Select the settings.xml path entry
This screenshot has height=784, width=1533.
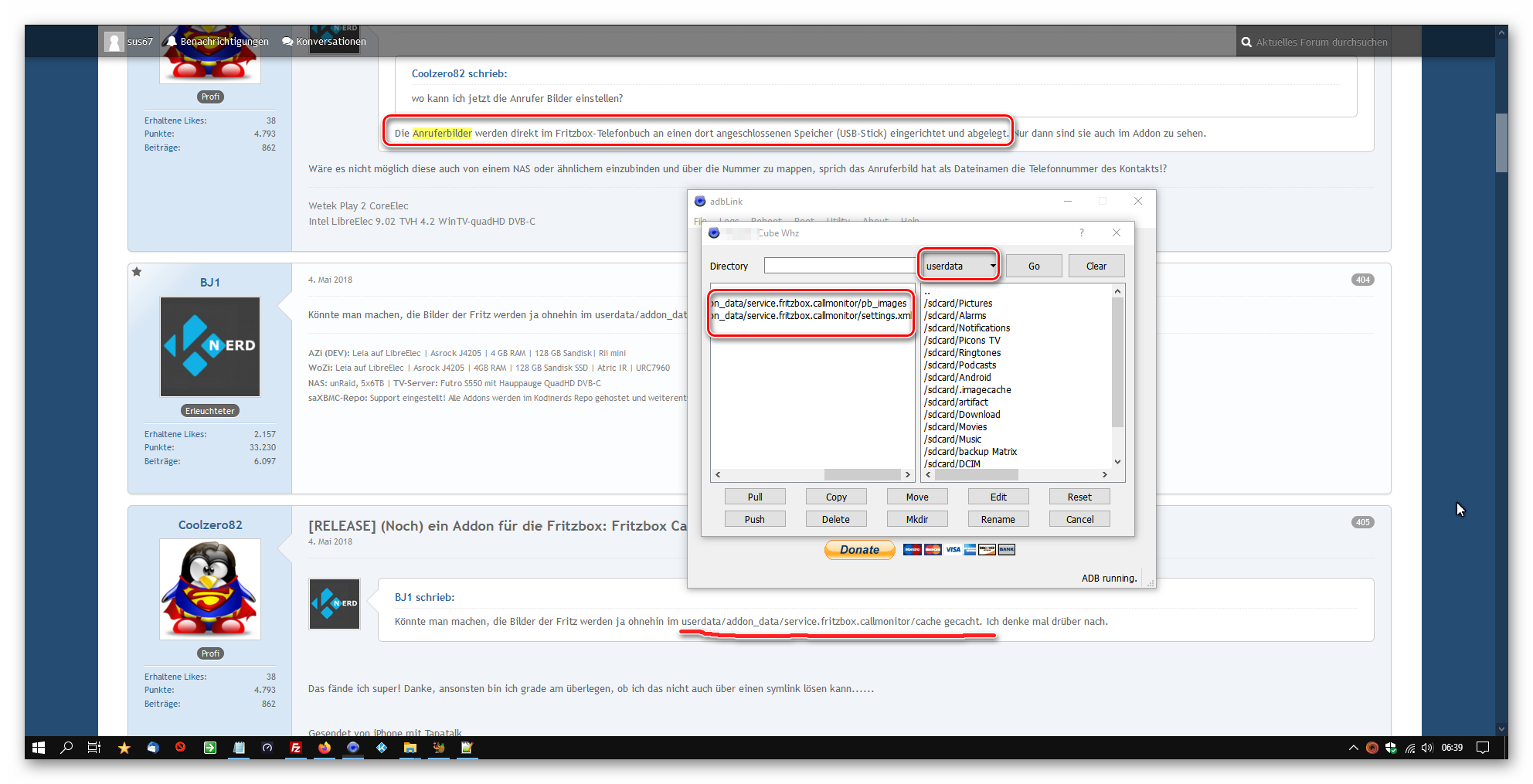click(811, 316)
